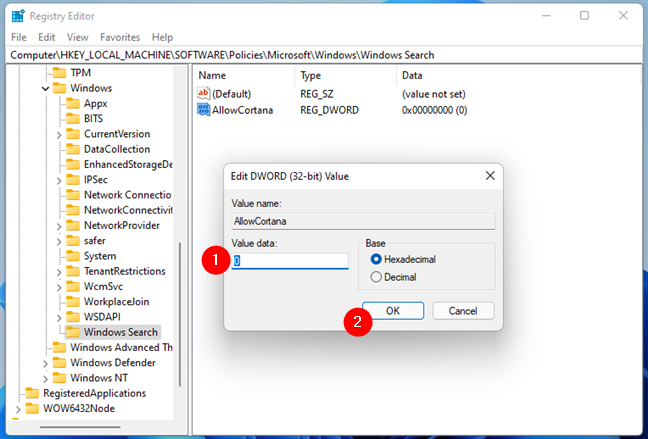Click the NetworkProvider folder icon
The image size is (648, 439).
pos(73,225)
